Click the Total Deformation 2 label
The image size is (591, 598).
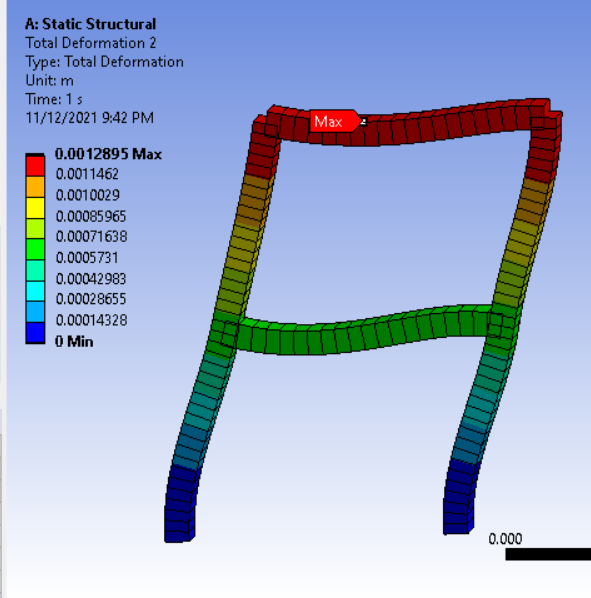pyautogui.click(x=91, y=43)
